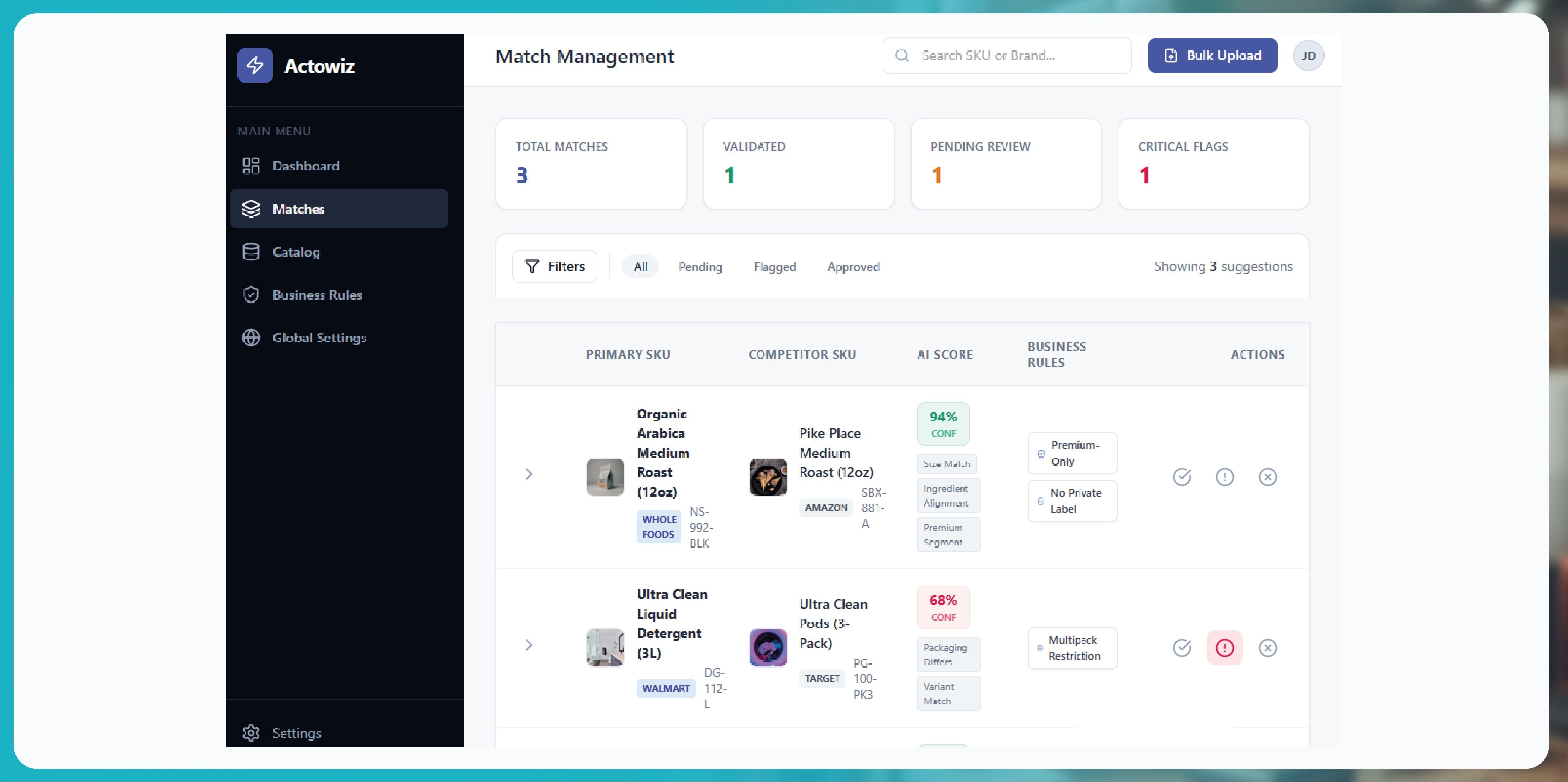Image resolution: width=1568 pixels, height=782 pixels.
Task: Switch to the Pending filter tab
Action: pos(700,267)
